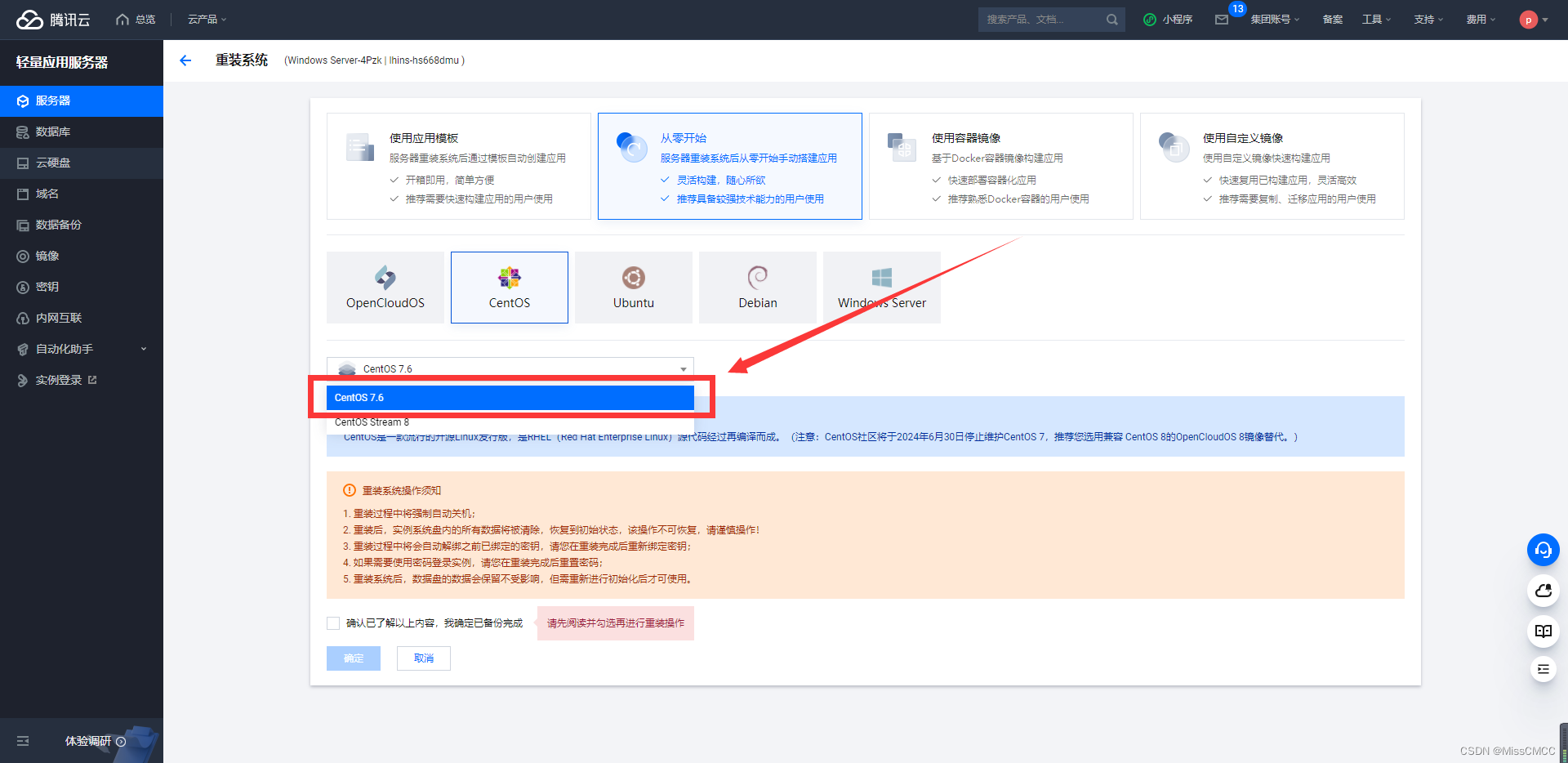Open the 体验调研 survey link
Screen dimensions: 1568x763
tap(95, 741)
